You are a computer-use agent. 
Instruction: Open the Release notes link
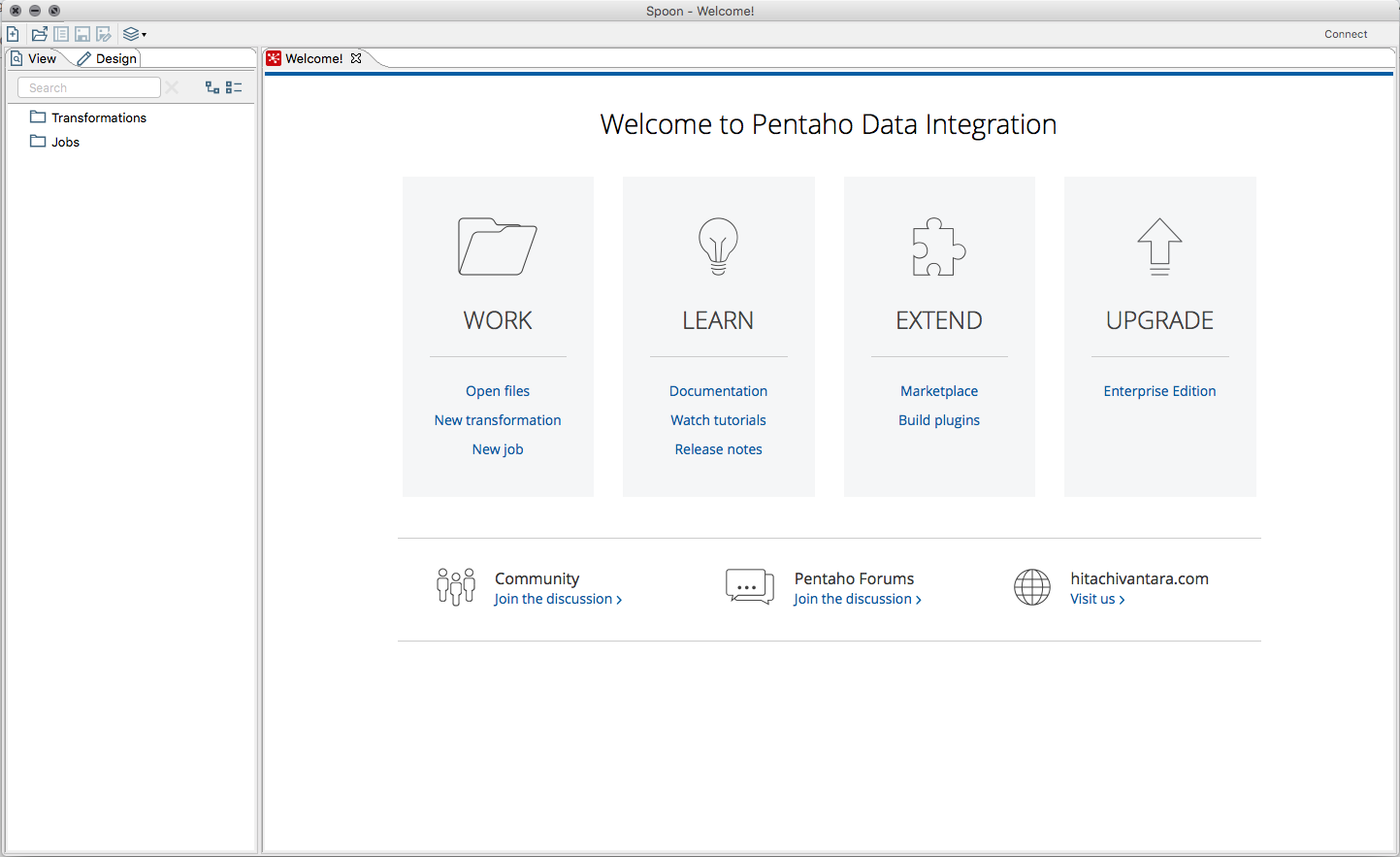pos(718,449)
